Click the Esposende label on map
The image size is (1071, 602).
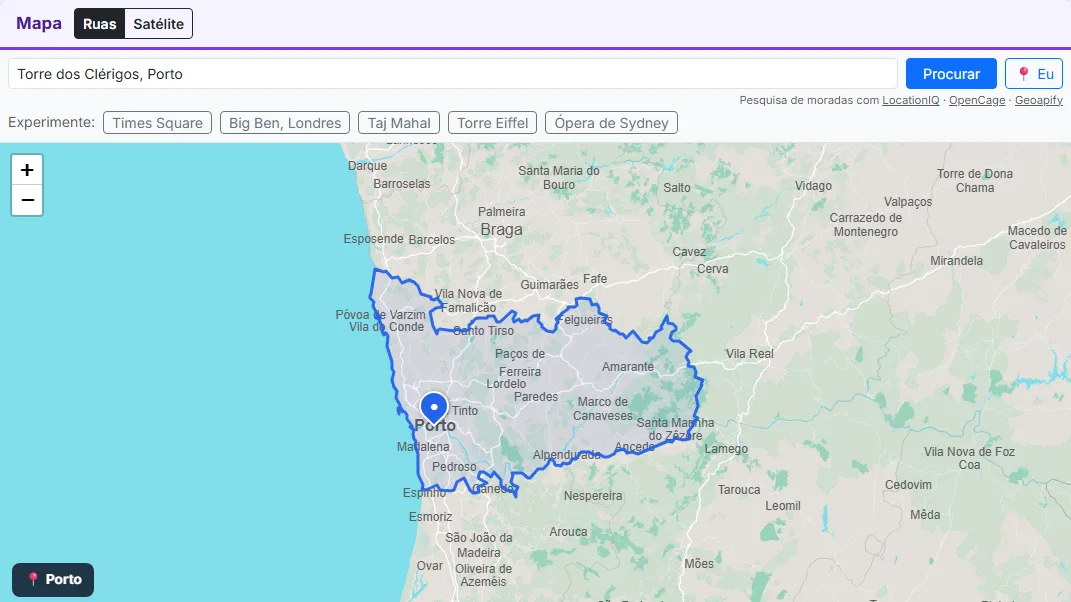click(x=373, y=239)
